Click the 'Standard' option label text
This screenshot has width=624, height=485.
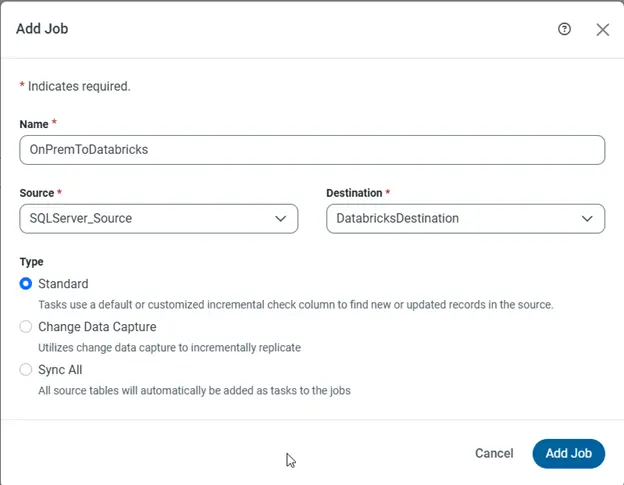63,284
